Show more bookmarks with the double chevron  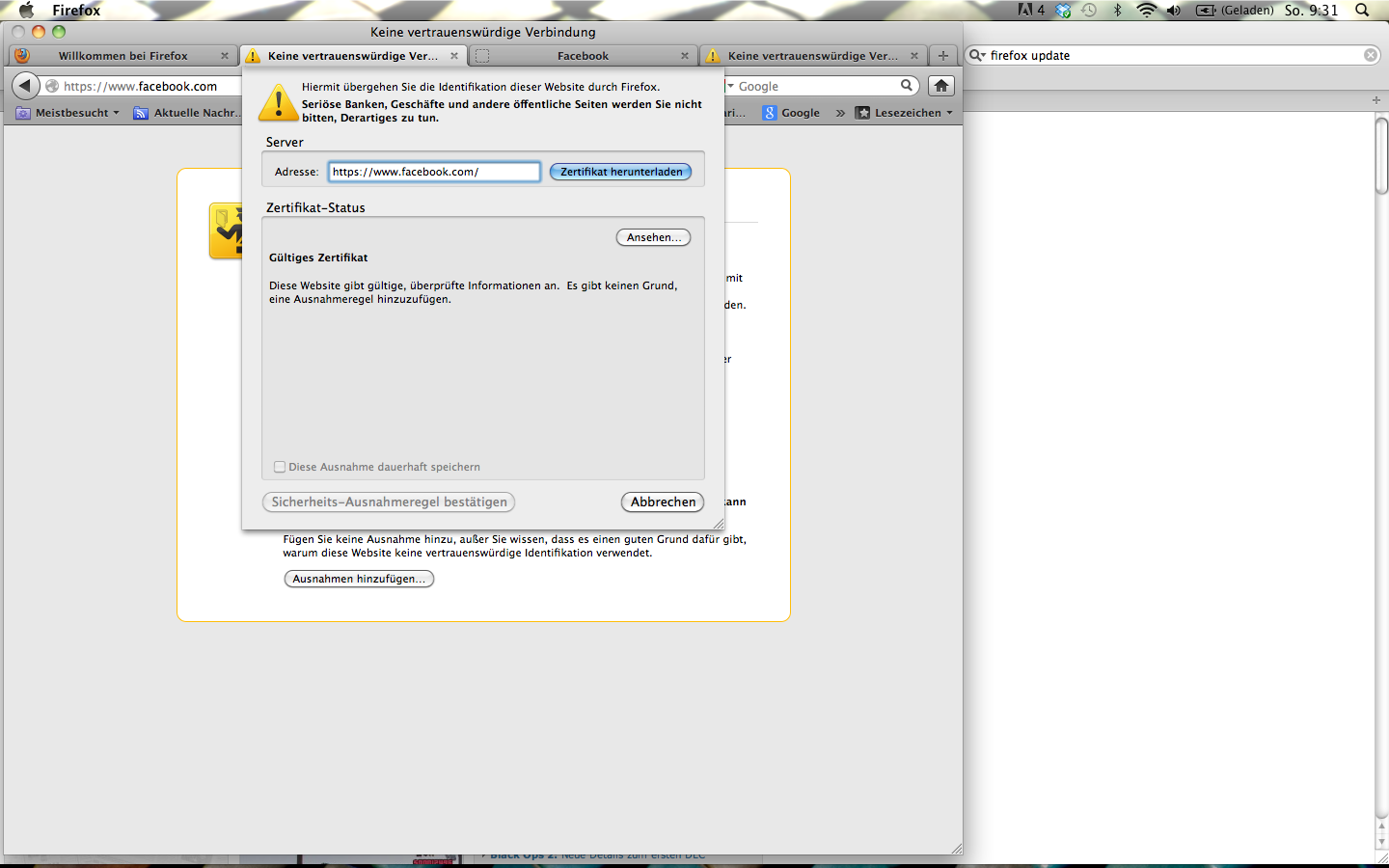840,113
